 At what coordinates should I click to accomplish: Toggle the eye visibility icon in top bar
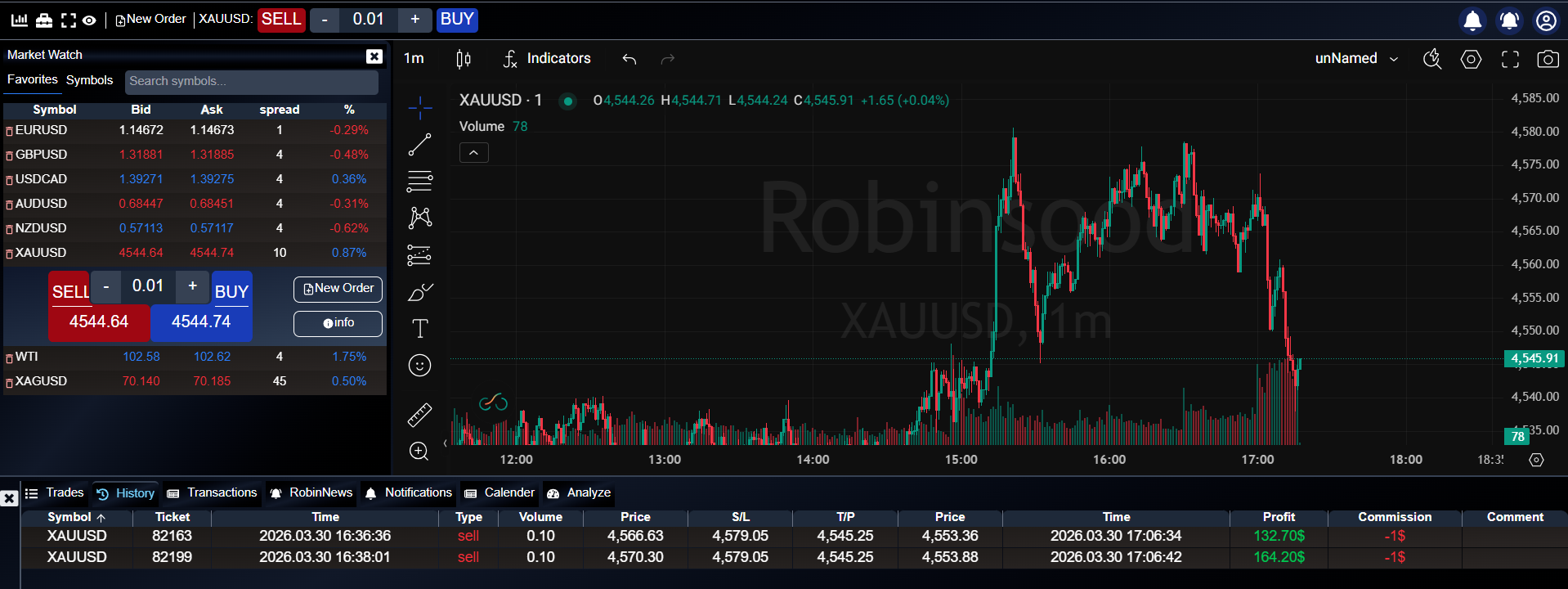coord(89,20)
